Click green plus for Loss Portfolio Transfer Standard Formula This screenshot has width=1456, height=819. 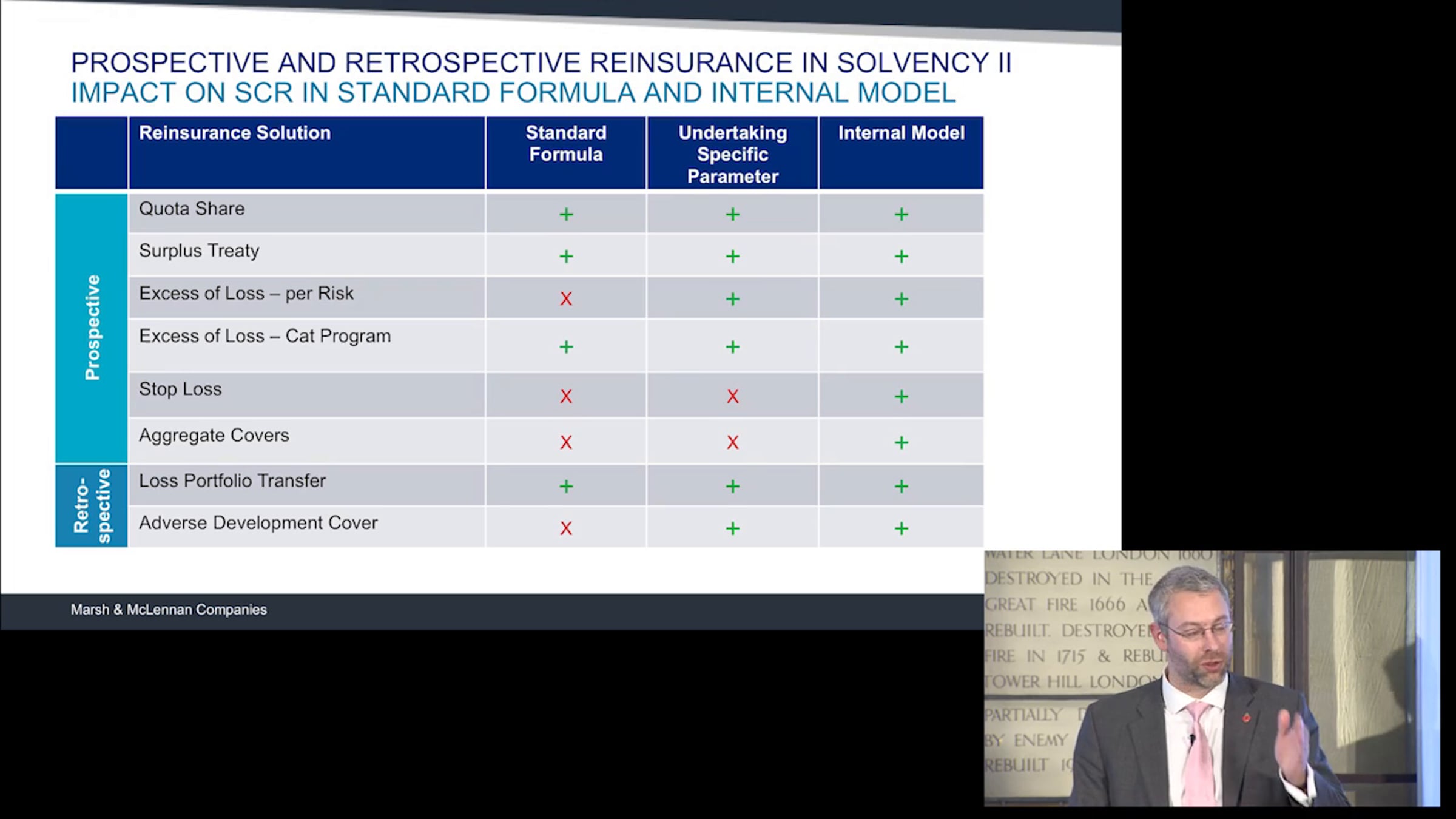pos(565,486)
